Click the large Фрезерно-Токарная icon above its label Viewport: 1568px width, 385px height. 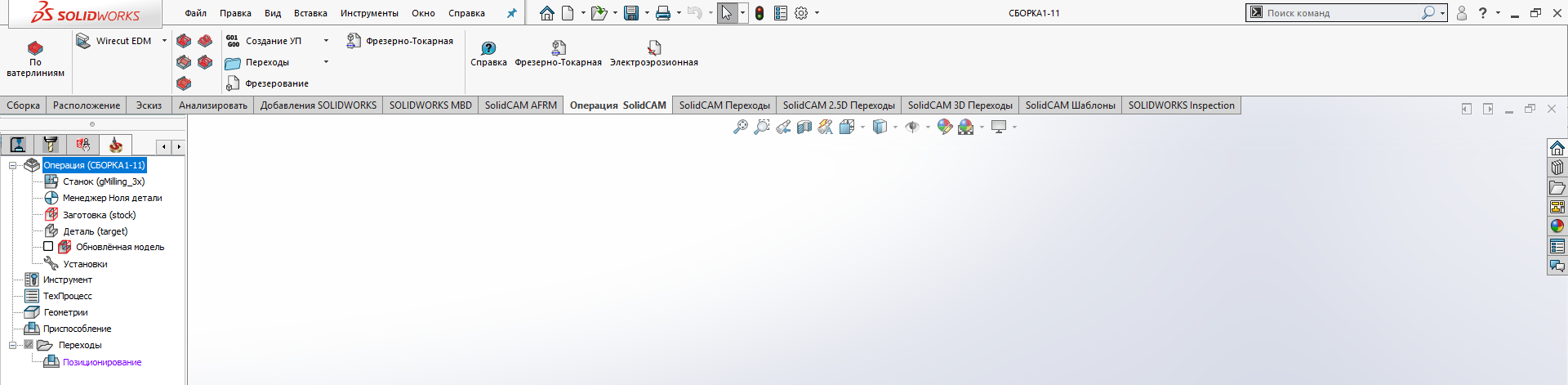point(558,47)
